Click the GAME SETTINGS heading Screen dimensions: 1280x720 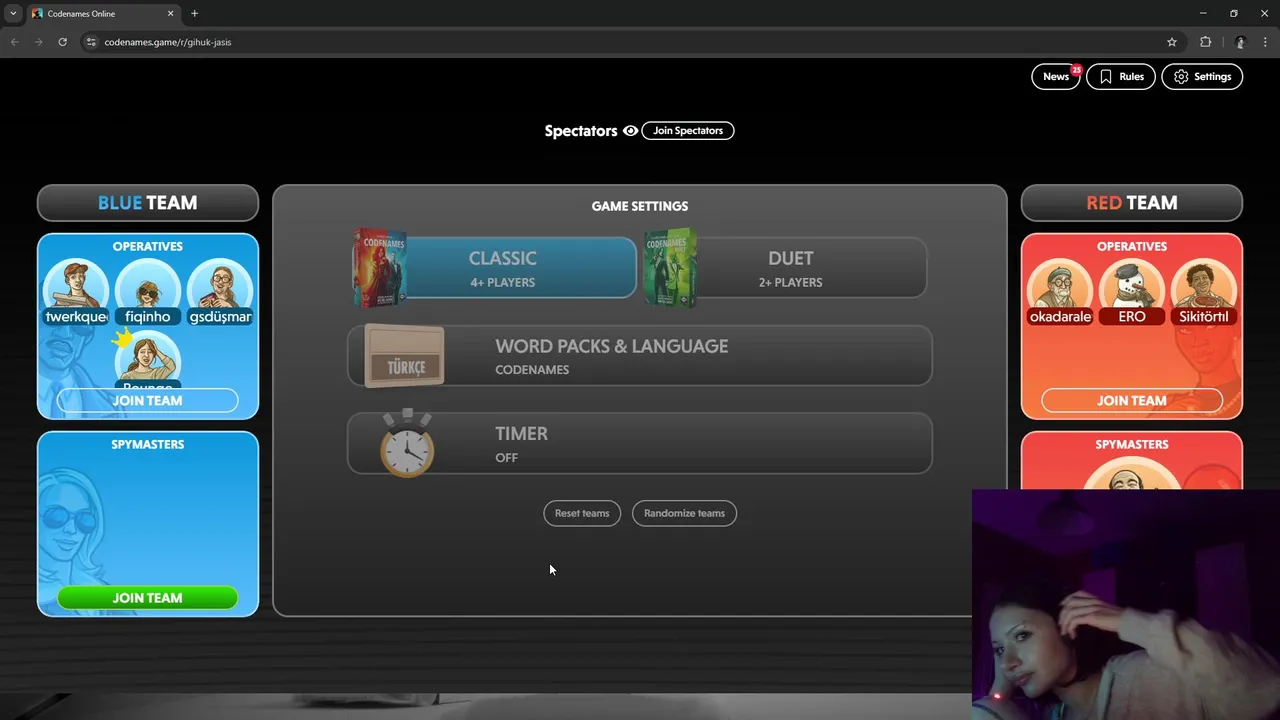(x=640, y=206)
